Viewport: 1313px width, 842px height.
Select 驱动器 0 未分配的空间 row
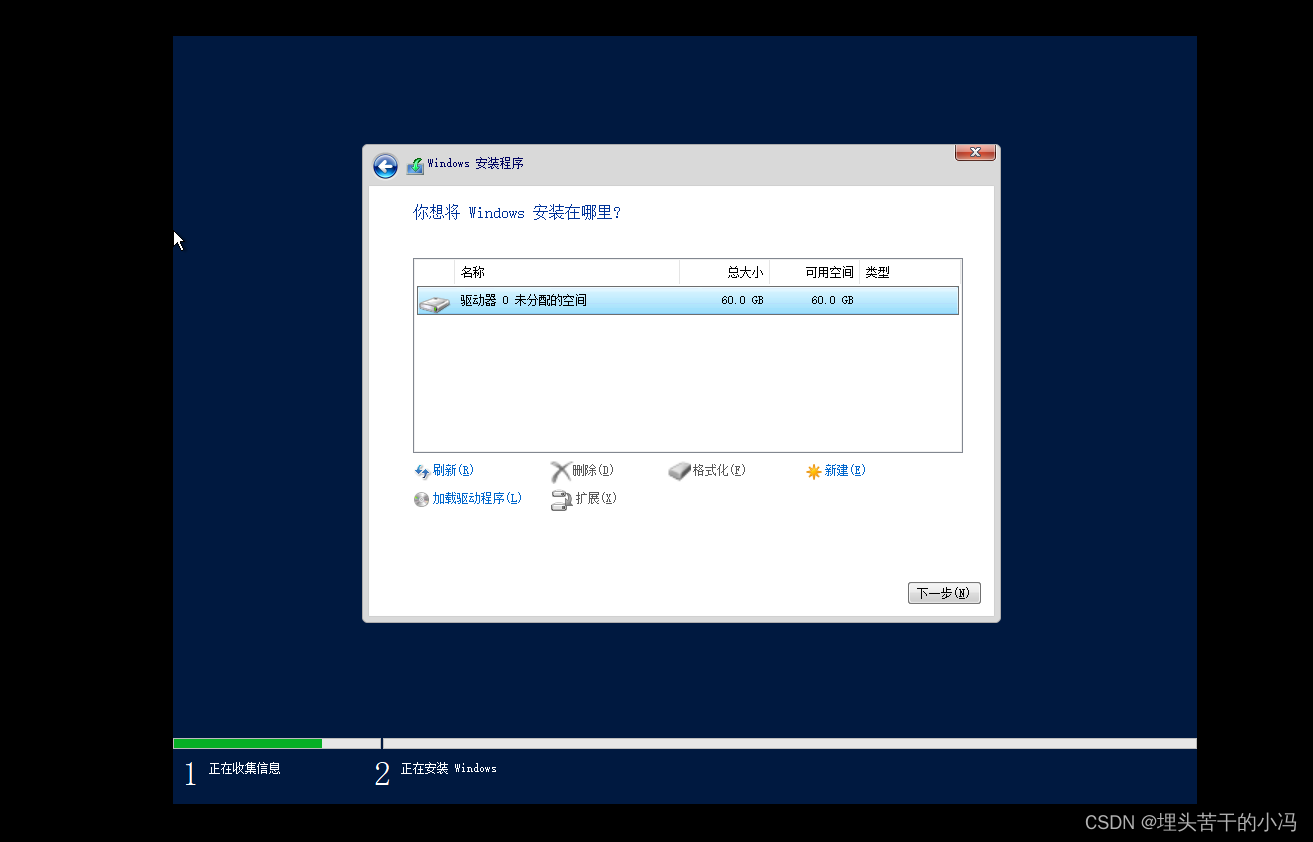[x=688, y=301]
